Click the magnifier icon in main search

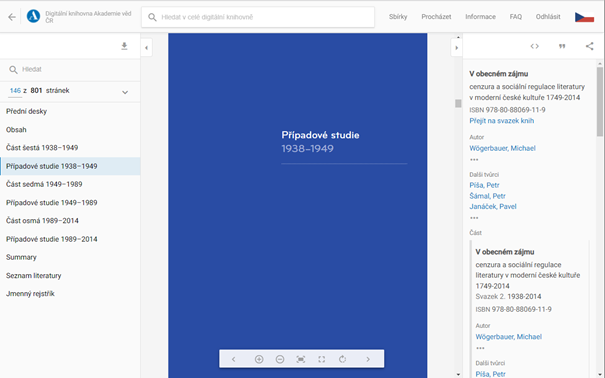tap(152, 17)
